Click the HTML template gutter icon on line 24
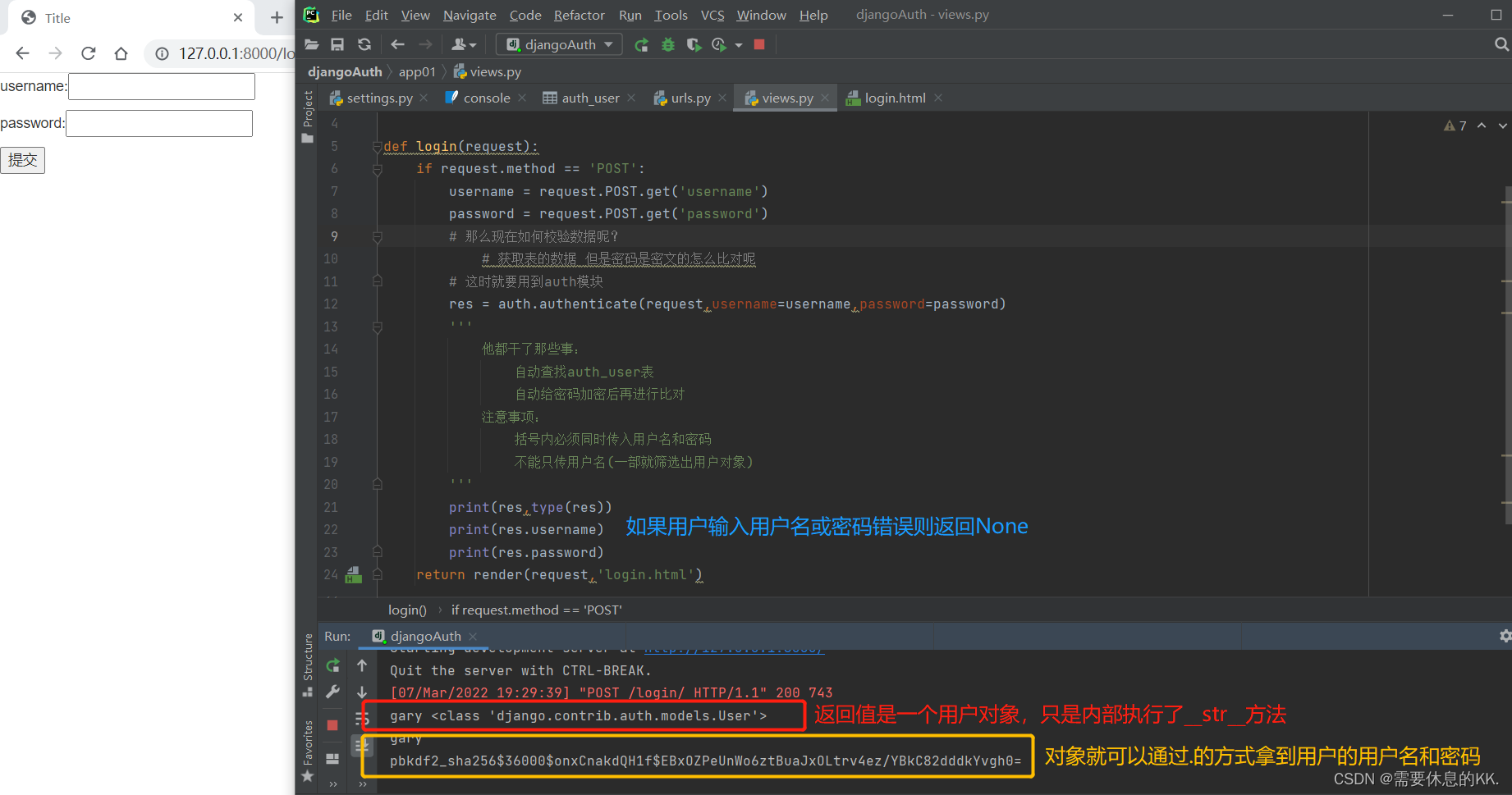1512x795 pixels. point(354,574)
